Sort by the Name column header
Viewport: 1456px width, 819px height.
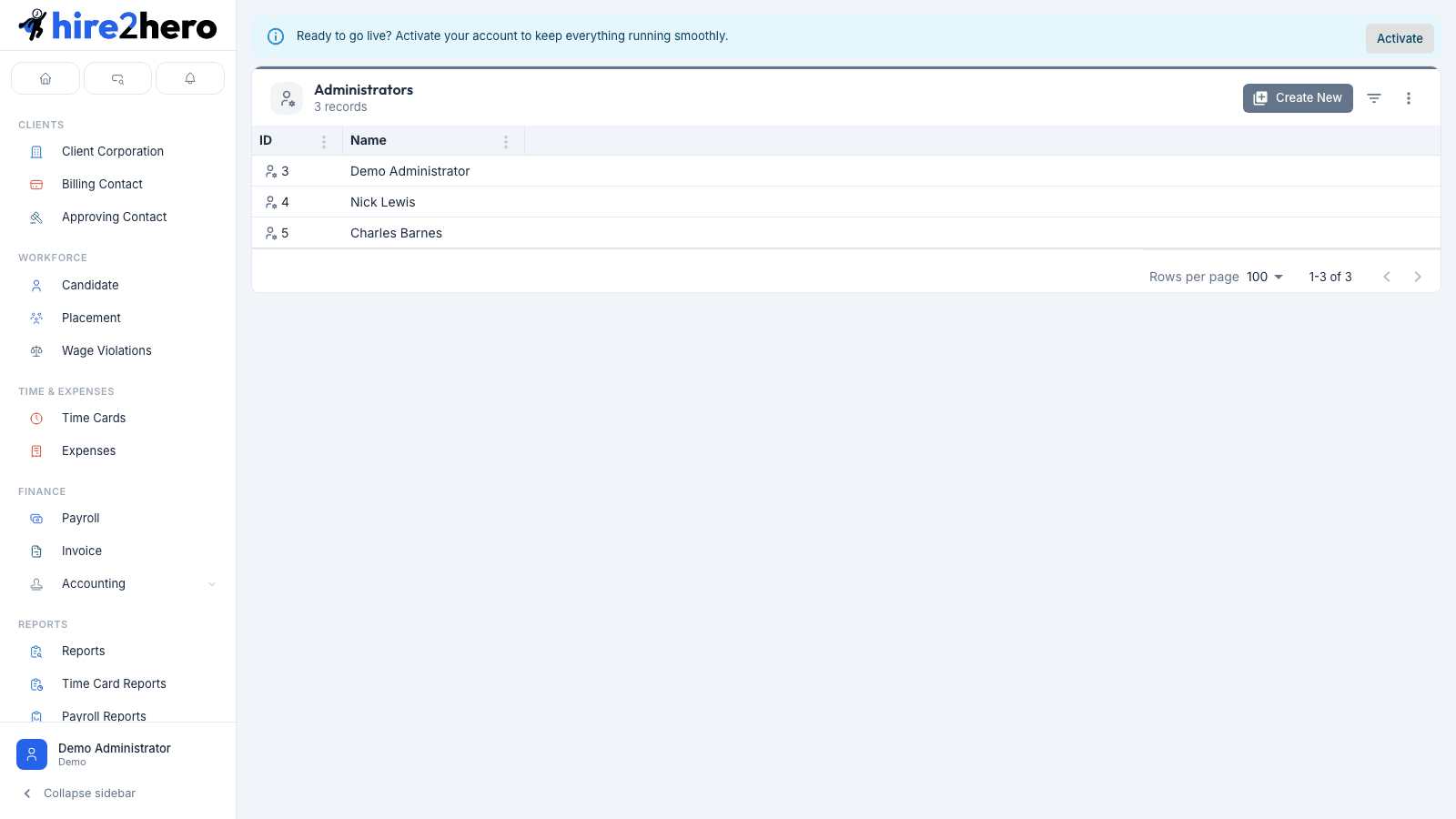click(369, 140)
